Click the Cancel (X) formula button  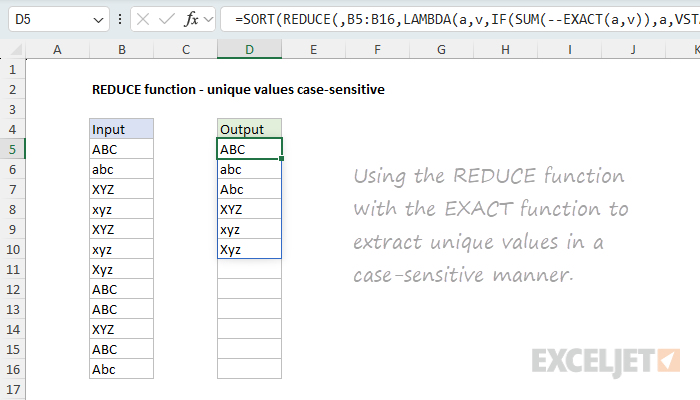coord(143,19)
